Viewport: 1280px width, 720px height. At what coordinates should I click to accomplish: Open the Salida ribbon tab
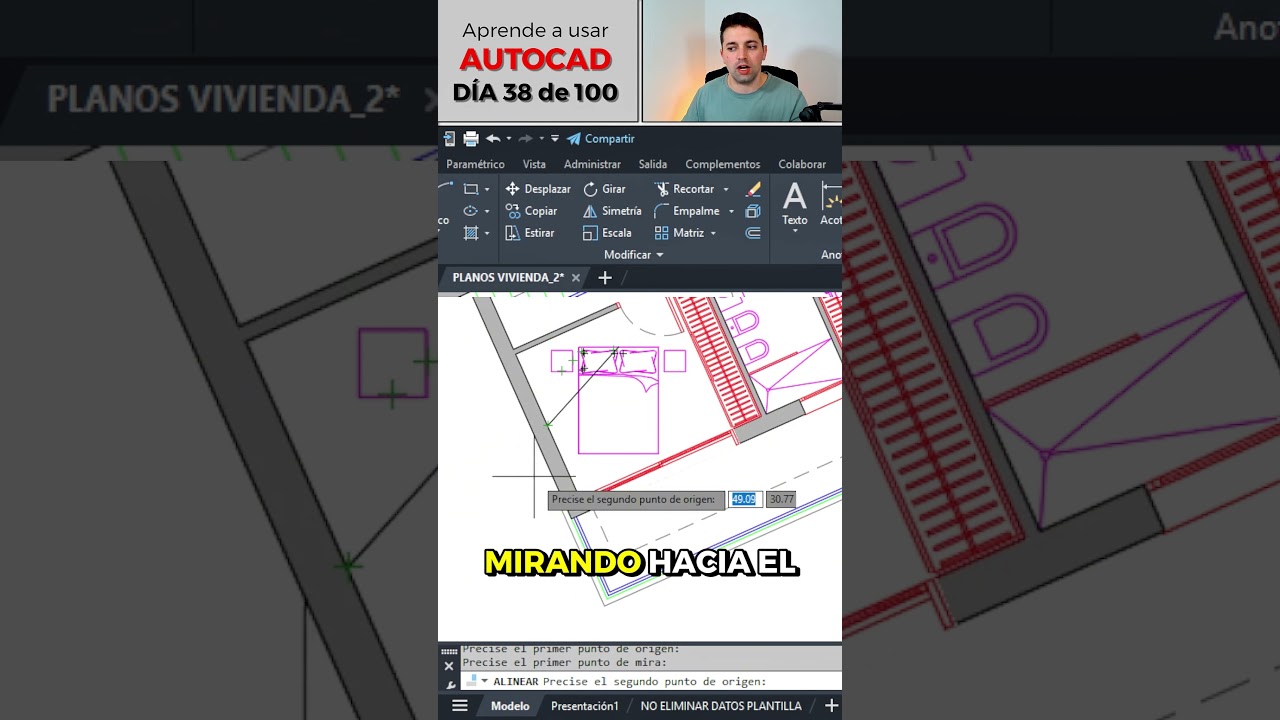pos(653,164)
